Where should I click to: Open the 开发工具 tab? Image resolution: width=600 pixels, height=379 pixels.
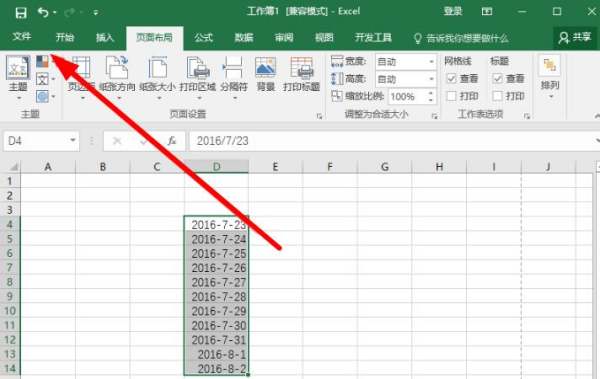(x=373, y=37)
